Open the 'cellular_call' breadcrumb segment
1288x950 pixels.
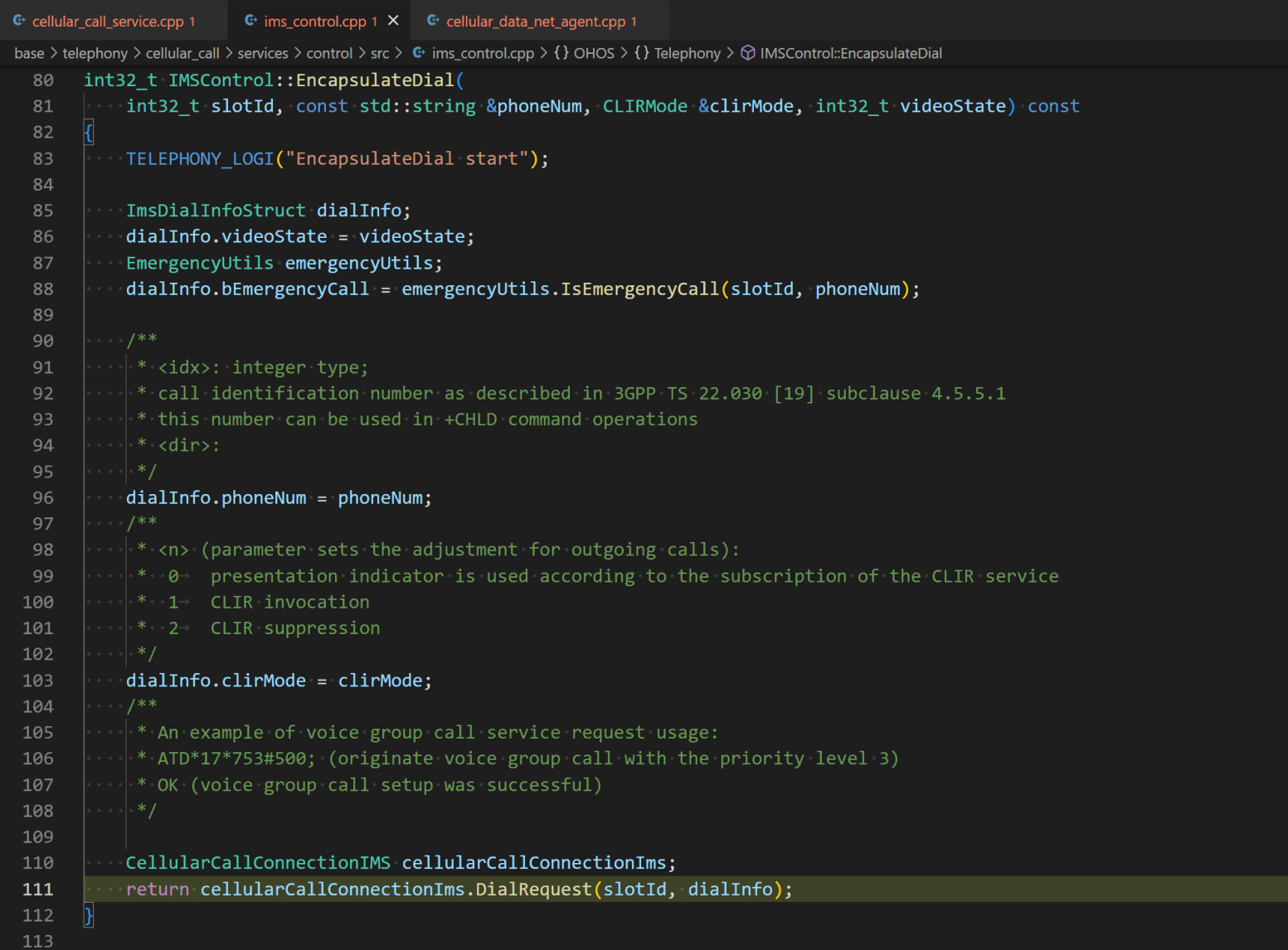[182, 53]
